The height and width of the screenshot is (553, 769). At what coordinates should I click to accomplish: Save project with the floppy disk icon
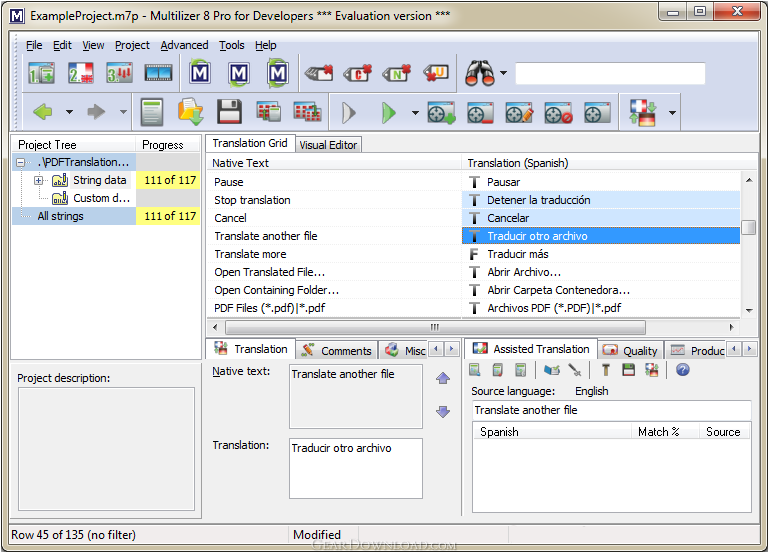pos(229,112)
